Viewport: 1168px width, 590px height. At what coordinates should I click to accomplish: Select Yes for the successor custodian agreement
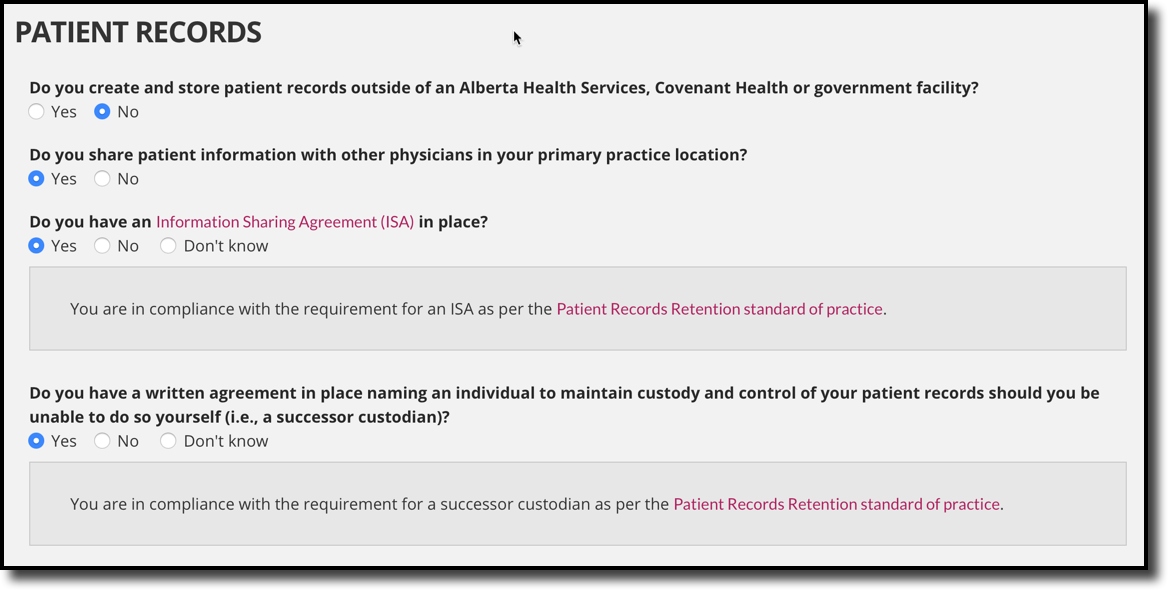coord(36,440)
